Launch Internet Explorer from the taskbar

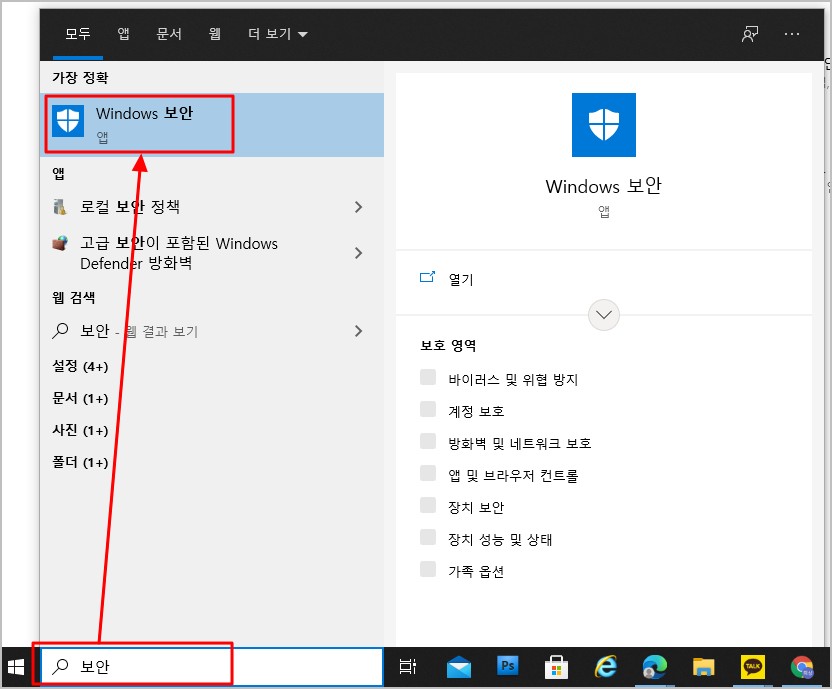605,667
